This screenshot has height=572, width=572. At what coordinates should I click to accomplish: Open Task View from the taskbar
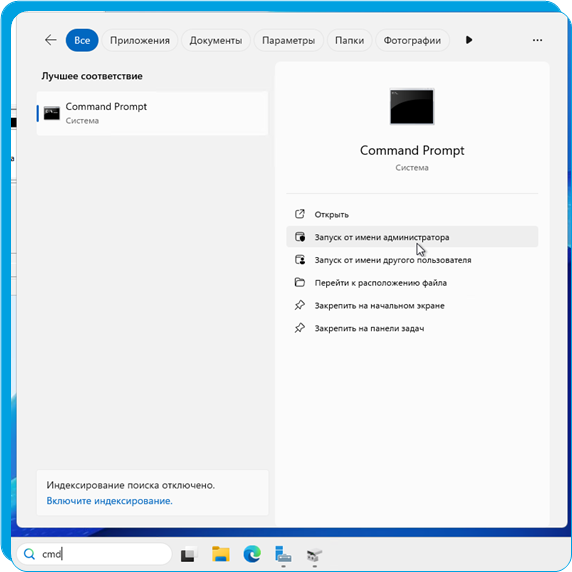point(189,554)
